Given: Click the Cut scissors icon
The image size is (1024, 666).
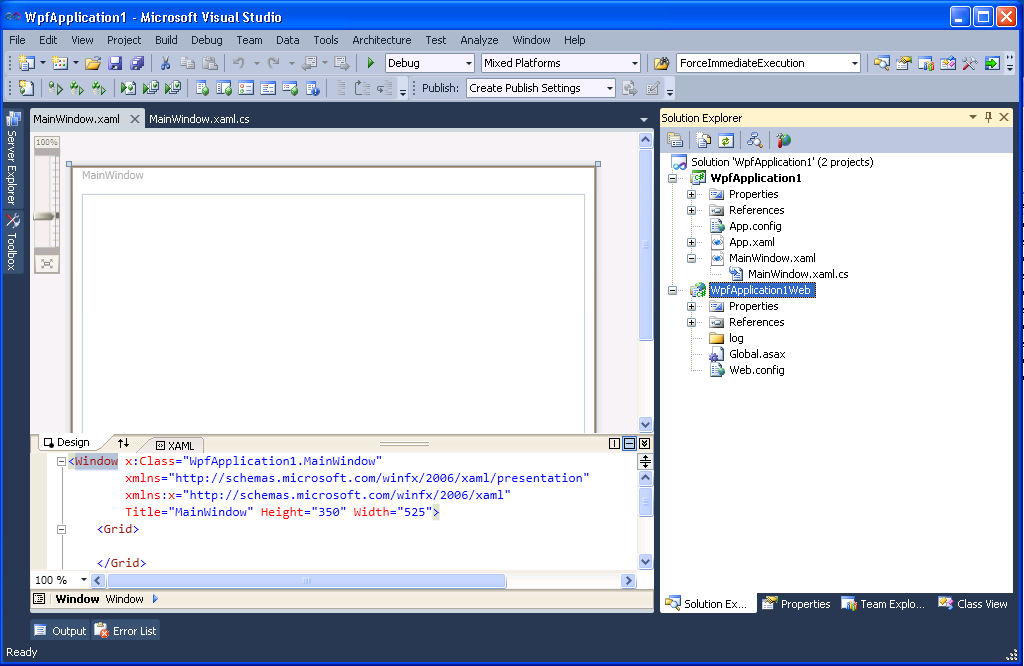Looking at the screenshot, I should (x=165, y=63).
